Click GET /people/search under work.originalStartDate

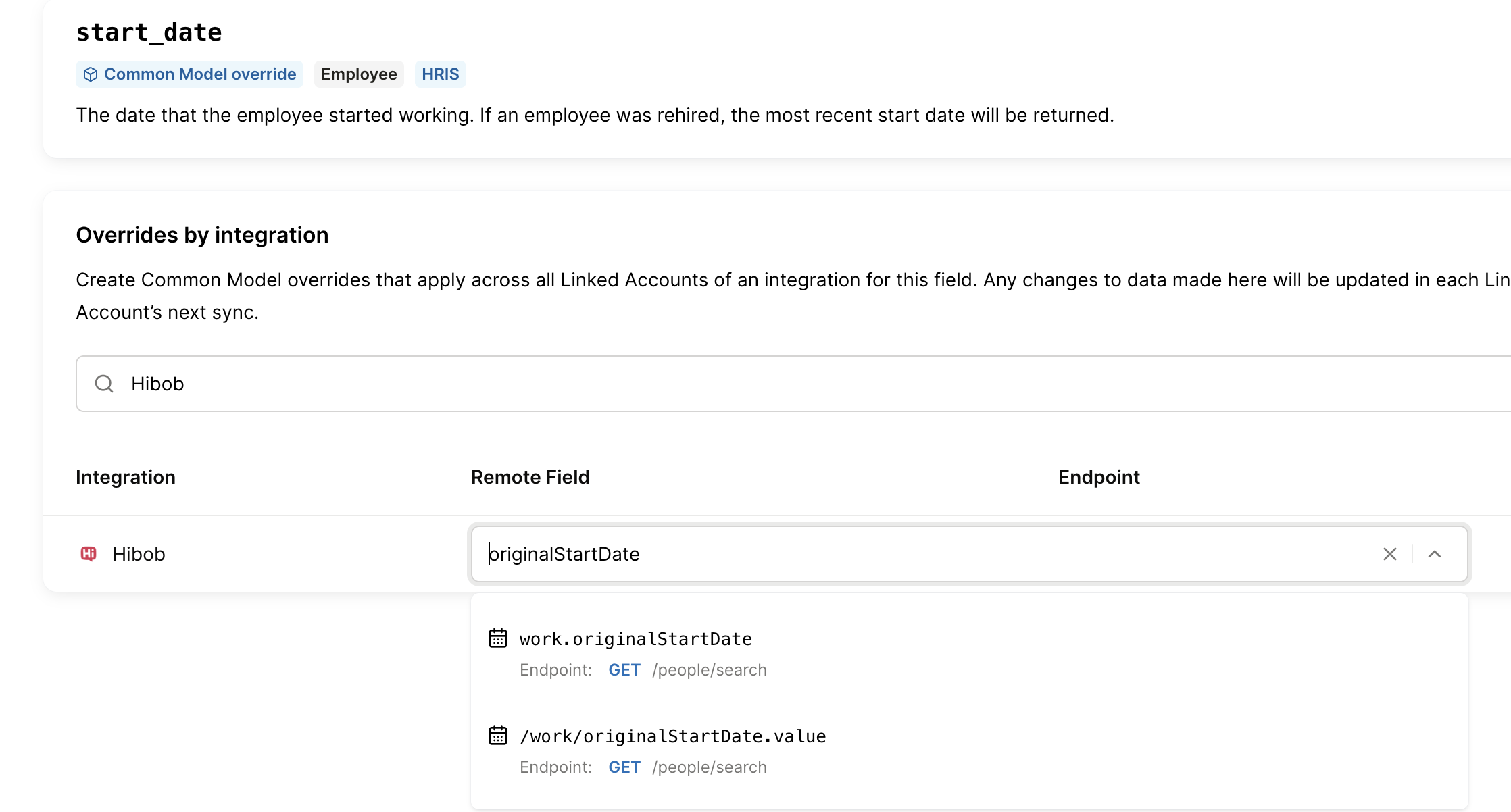[687, 670]
